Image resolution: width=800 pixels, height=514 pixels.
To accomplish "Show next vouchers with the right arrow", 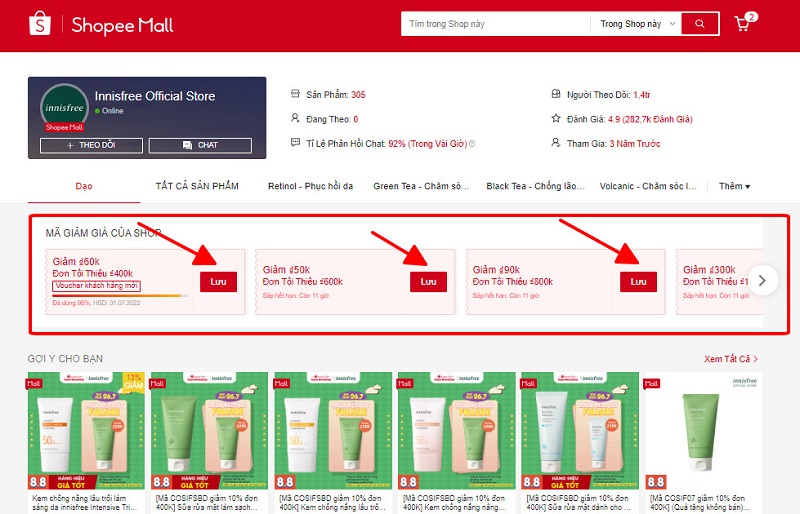I will click(x=762, y=281).
